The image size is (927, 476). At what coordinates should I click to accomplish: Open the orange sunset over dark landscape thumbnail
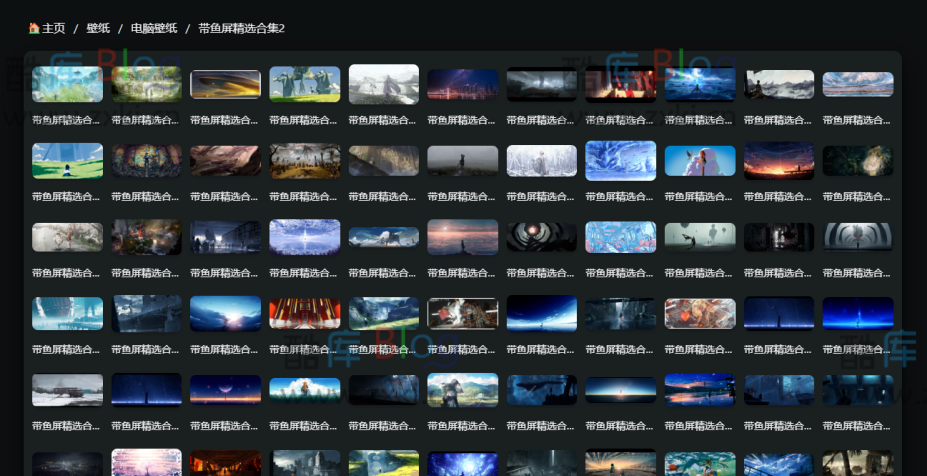point(779,161)
